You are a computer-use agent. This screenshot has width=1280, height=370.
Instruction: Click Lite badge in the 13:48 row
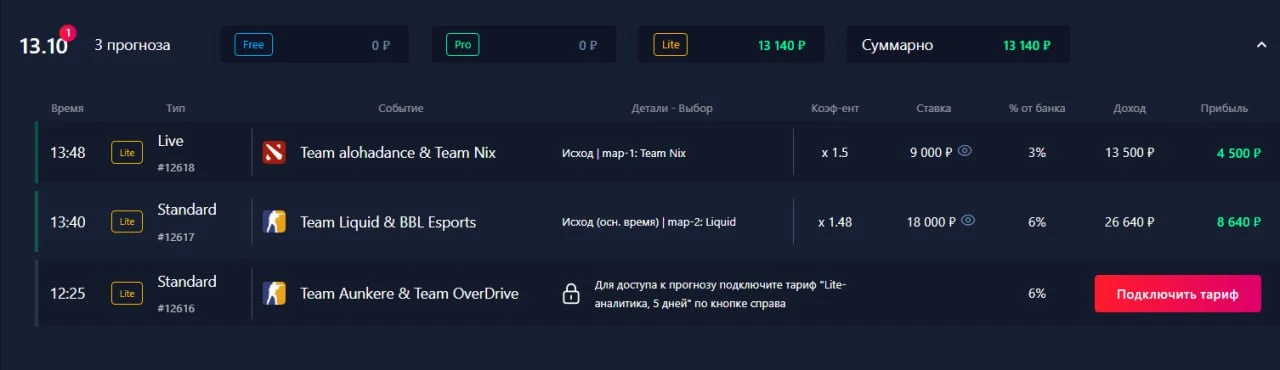pos(127,153)
